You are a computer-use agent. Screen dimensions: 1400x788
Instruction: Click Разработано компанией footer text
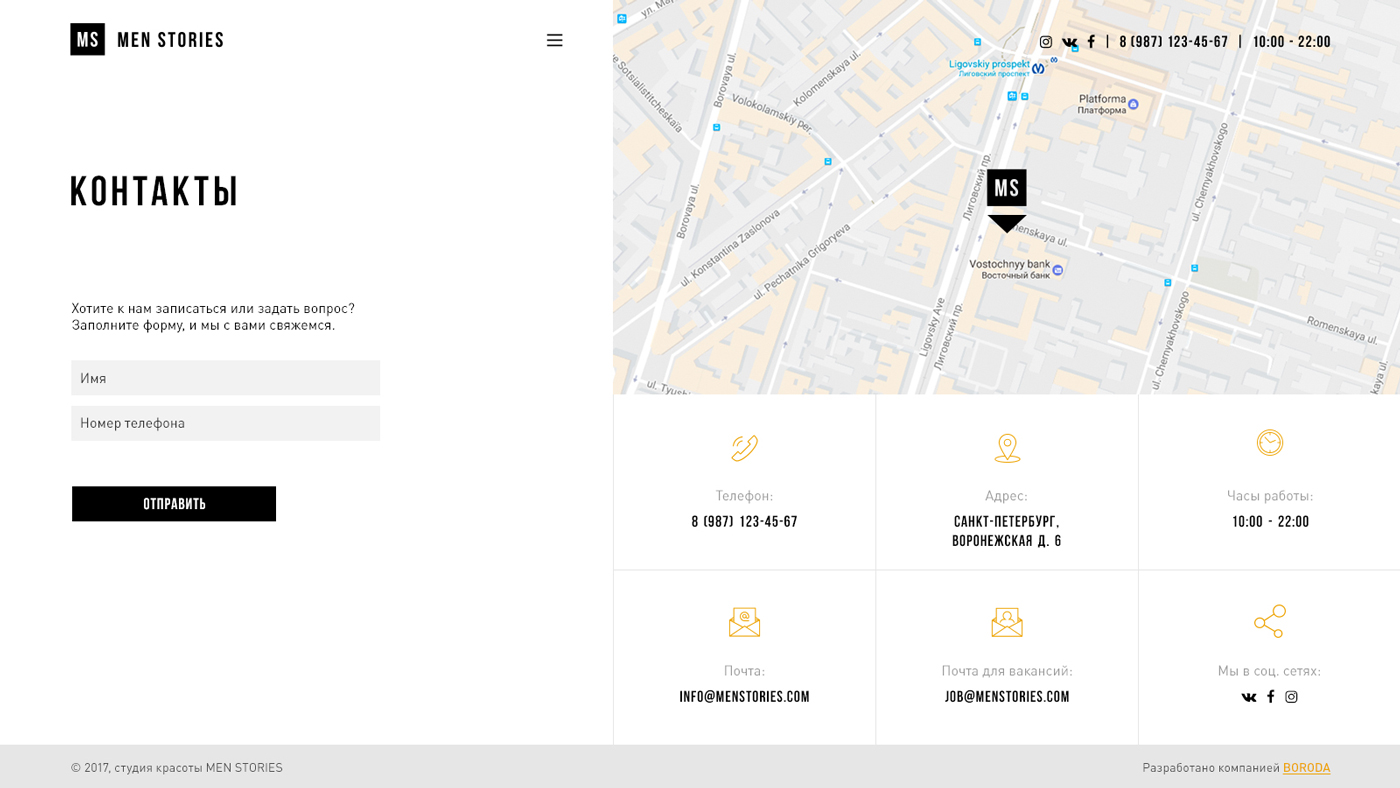[x=1211, y=768]
